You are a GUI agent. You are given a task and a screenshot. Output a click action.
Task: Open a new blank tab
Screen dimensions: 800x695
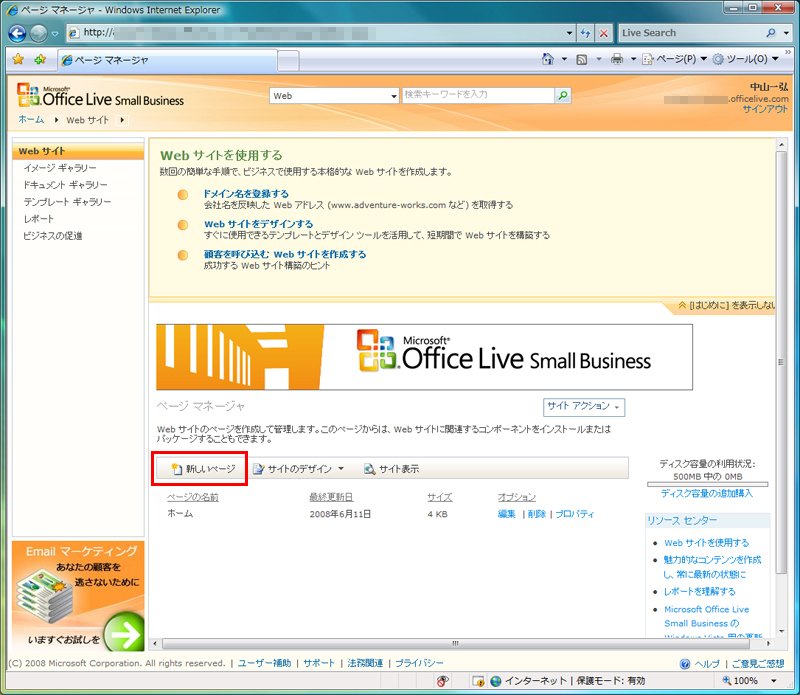pyautogui.click(x=288, y=61)
